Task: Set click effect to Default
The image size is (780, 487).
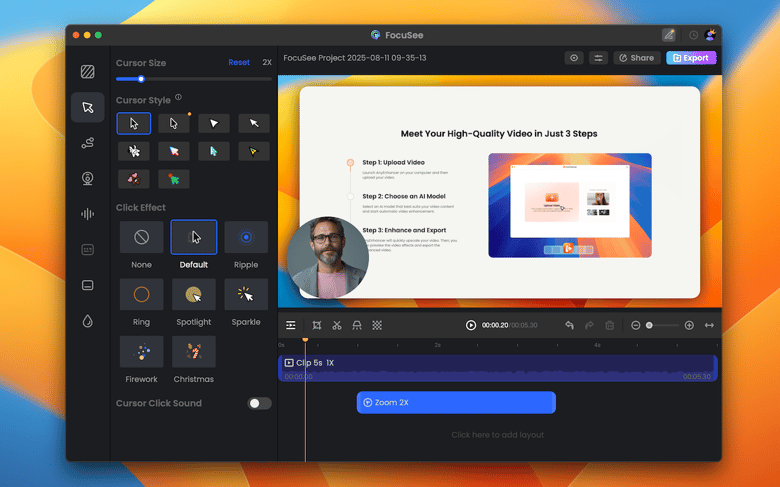Action: [x=194, y=237]
